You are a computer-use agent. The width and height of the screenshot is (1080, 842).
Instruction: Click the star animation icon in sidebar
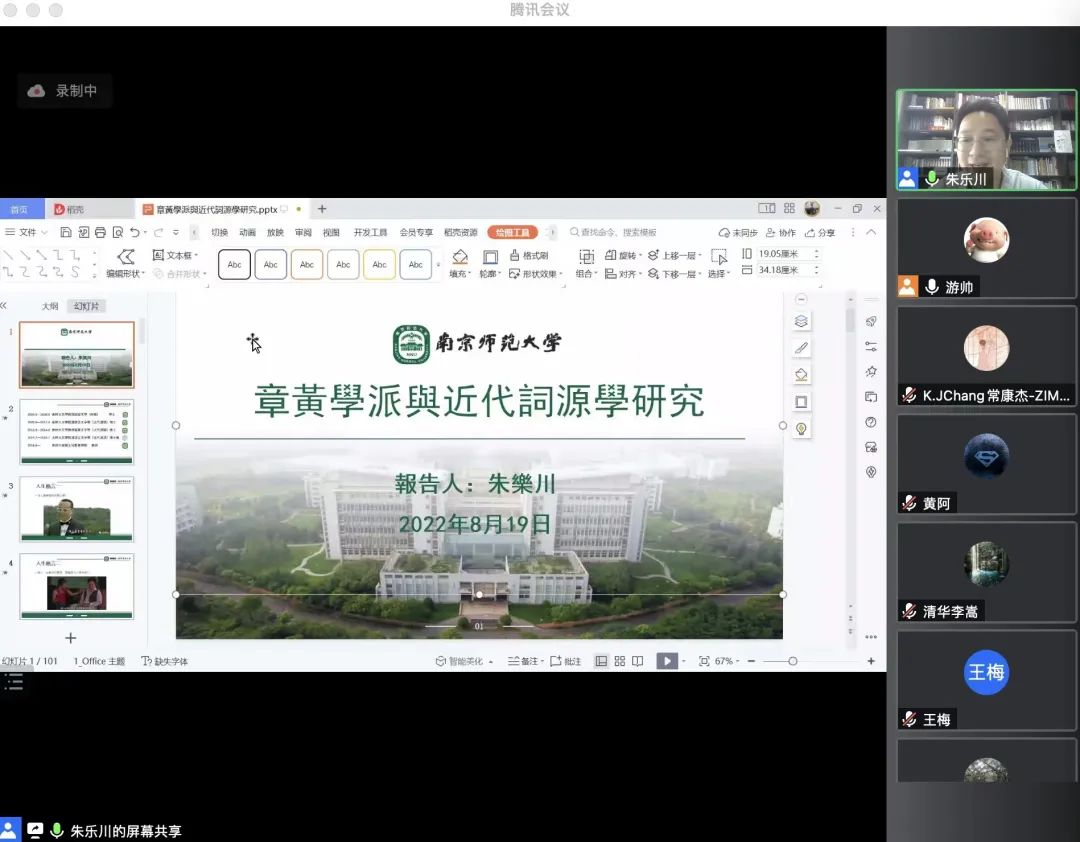[871, 371]
